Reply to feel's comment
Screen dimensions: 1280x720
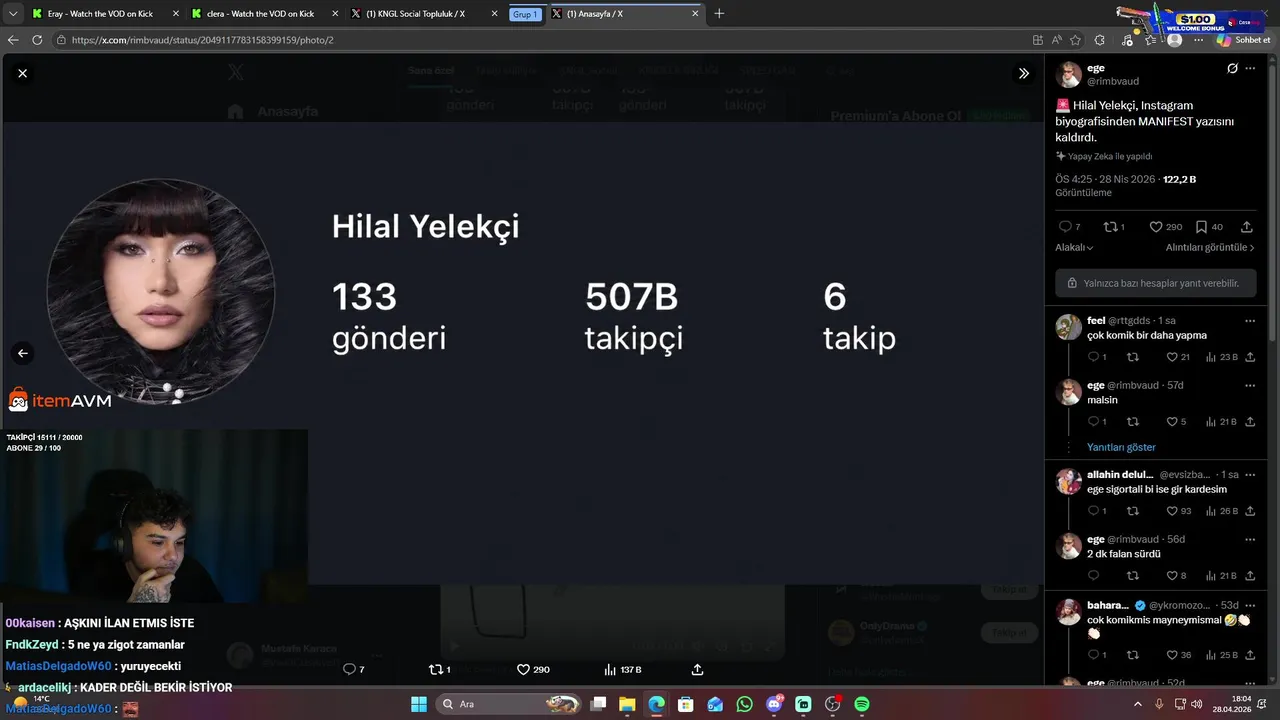click(x=1093, y=357)
